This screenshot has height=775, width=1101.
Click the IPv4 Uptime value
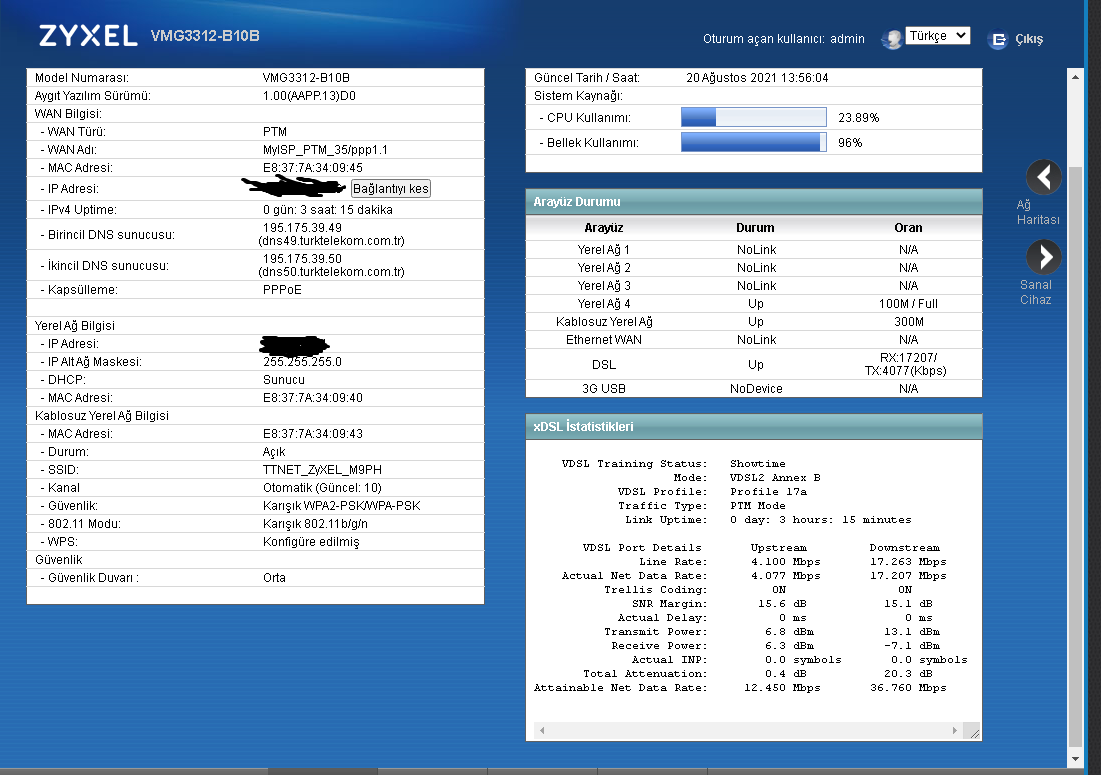point(328,210)
